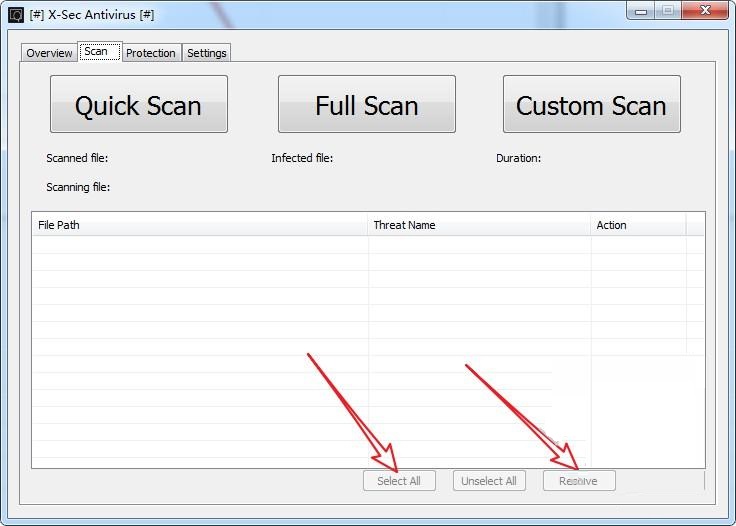This screenshot has width=736, height=526.
Task: Click the X-Sec Antivirus title bar icon
Action: point(16,15)
